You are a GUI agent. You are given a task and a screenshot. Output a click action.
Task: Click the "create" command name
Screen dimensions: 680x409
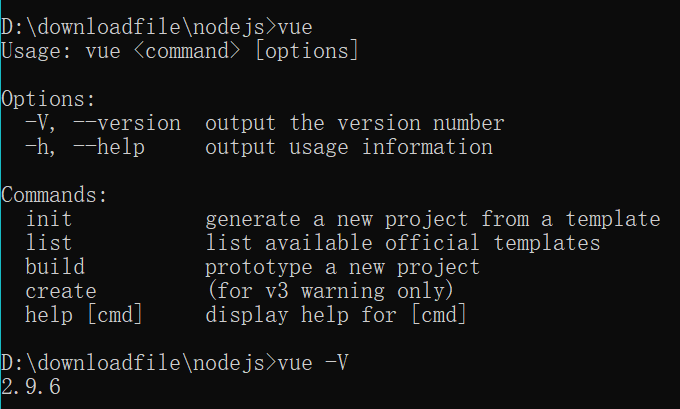(61, 291)
